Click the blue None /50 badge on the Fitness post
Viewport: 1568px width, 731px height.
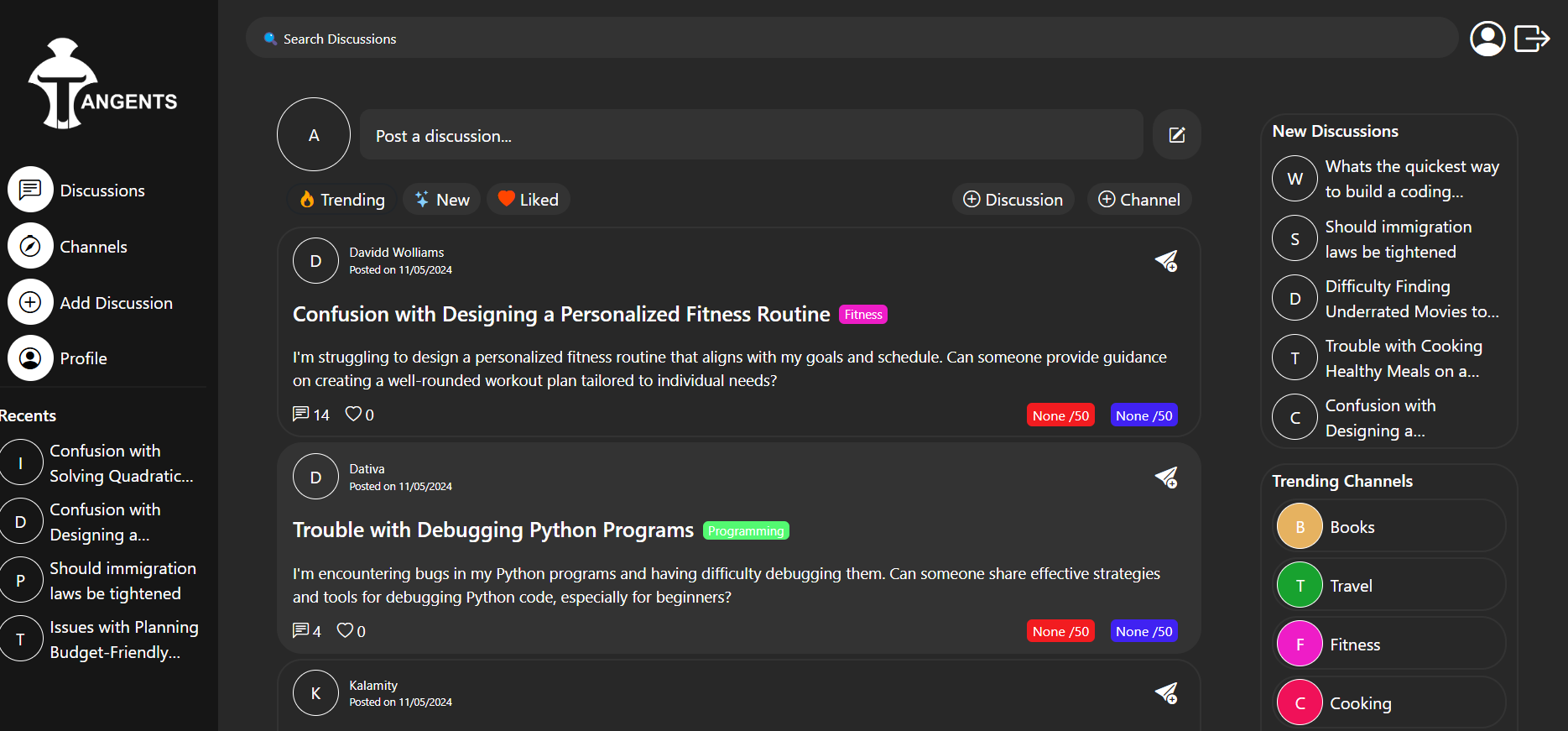point(1144,415)
